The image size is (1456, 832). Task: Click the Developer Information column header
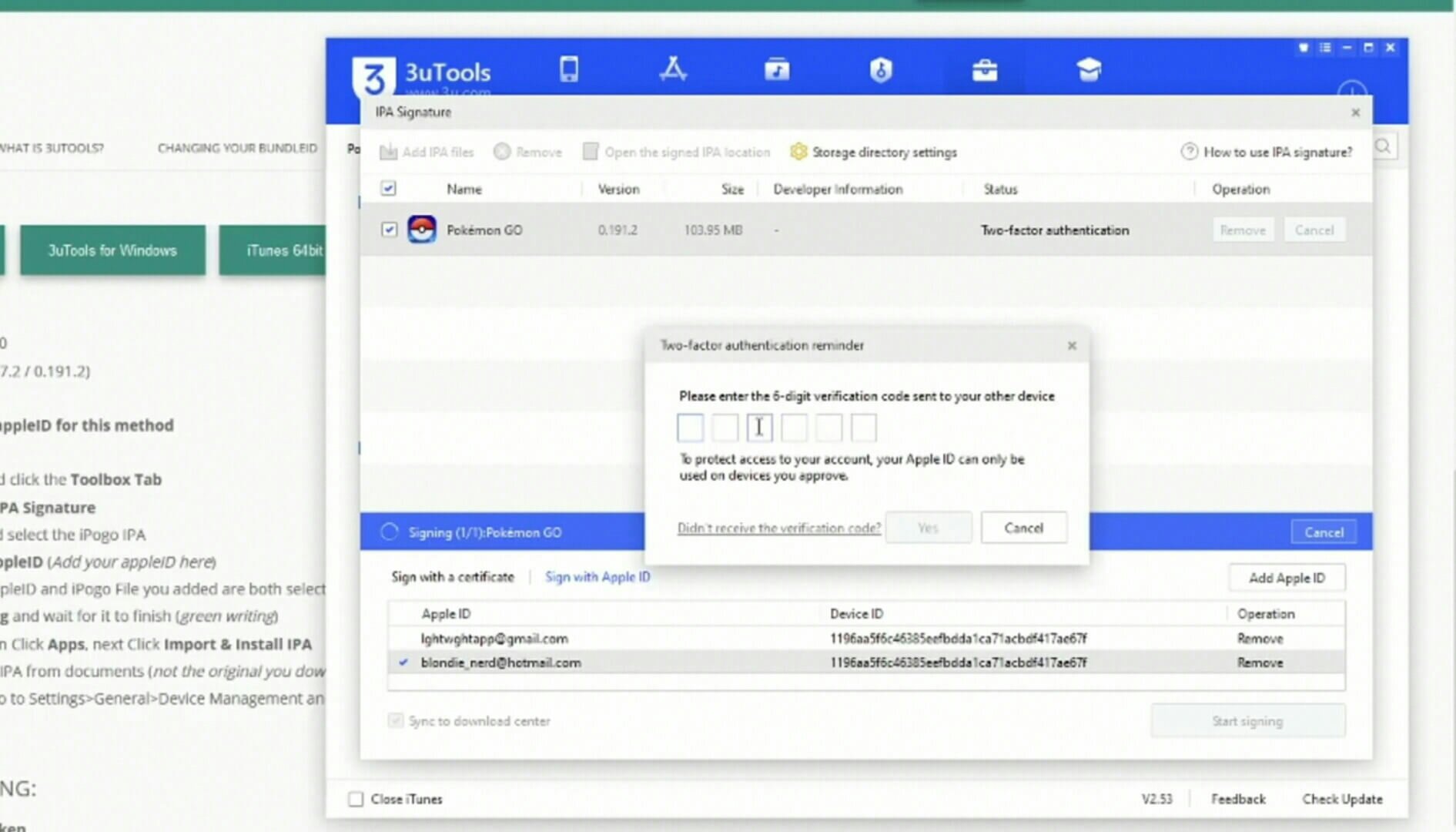coord(838,189)
